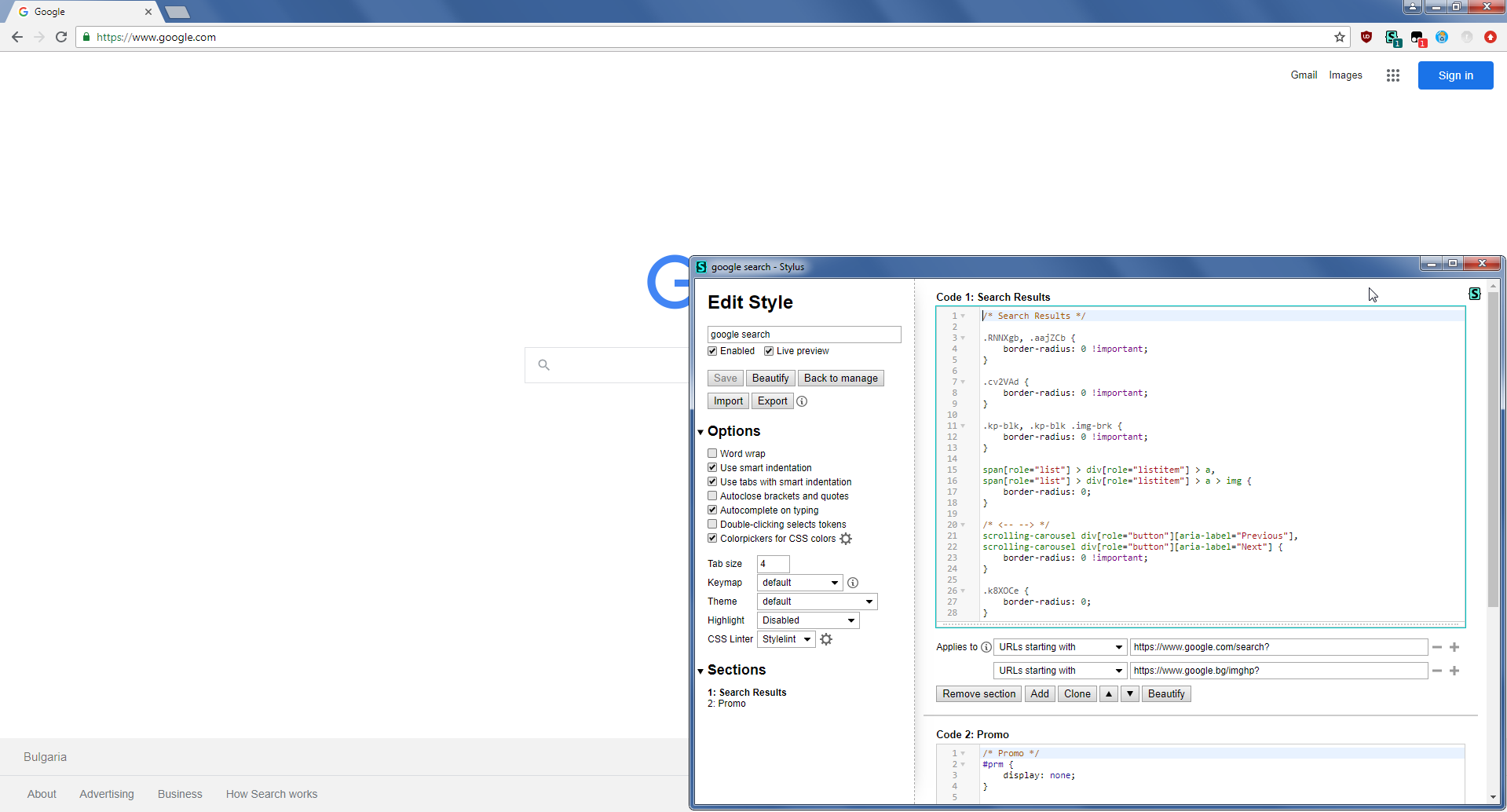
Task: Disable the Live preview checkbox
Action: (x=769, y=351)
